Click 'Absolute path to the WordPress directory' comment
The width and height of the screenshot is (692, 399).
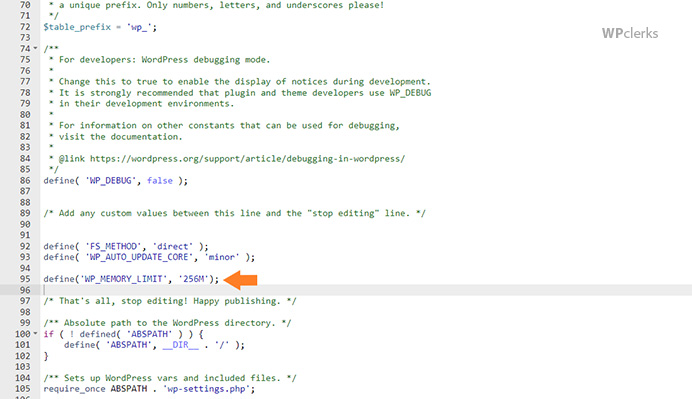(x=167, y=323)
